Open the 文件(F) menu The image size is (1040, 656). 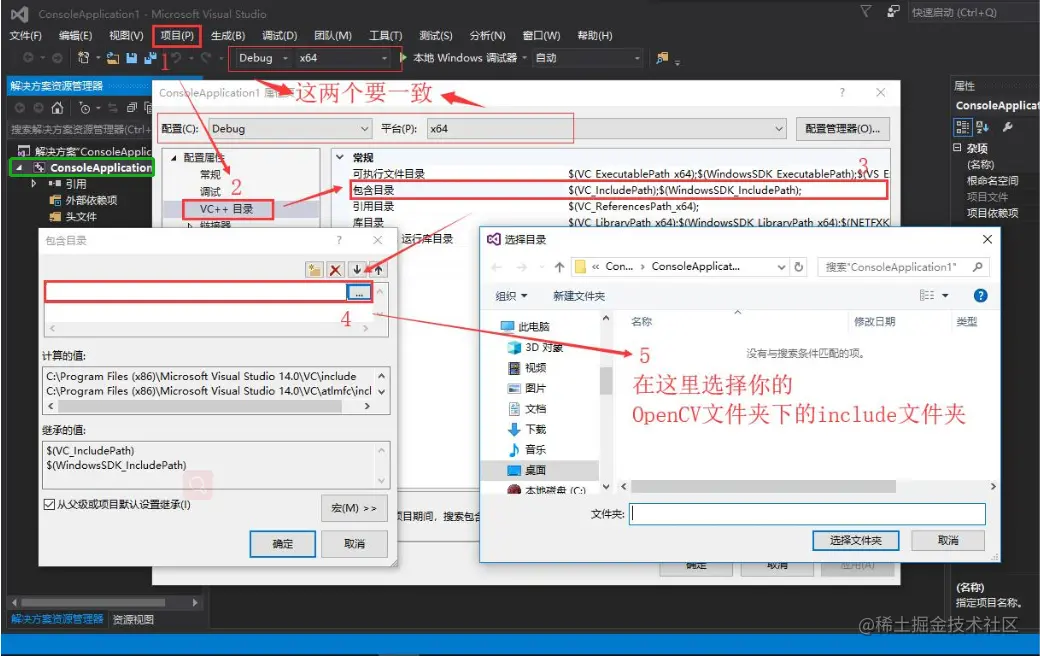25,36
